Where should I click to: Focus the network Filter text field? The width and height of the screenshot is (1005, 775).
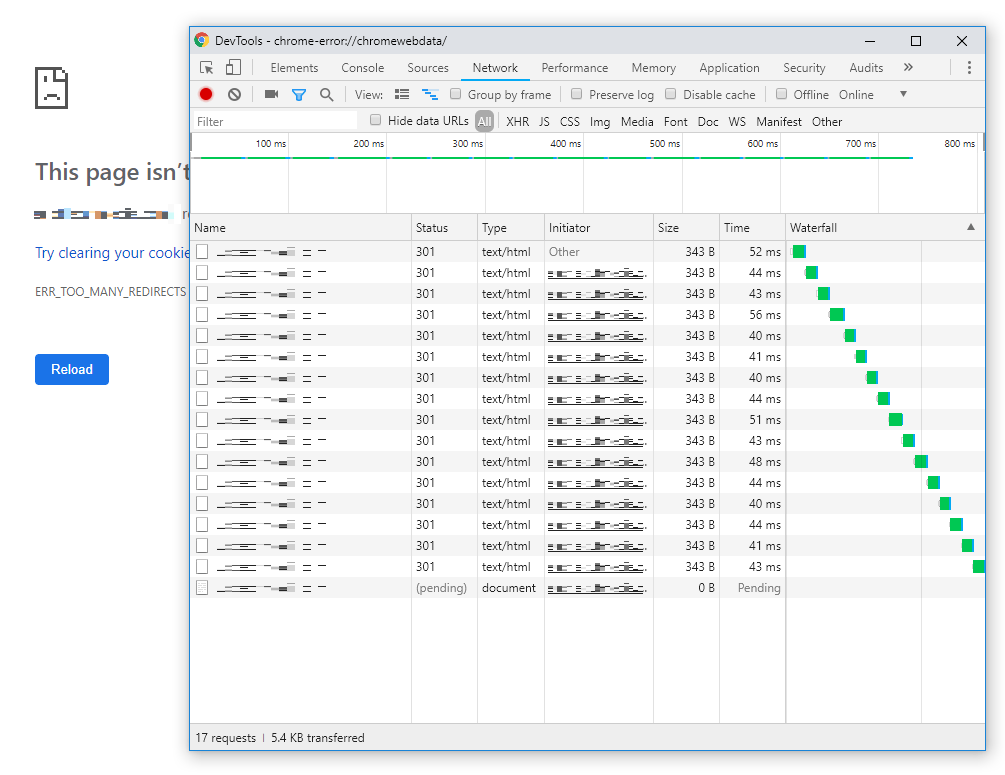point(274,121)
